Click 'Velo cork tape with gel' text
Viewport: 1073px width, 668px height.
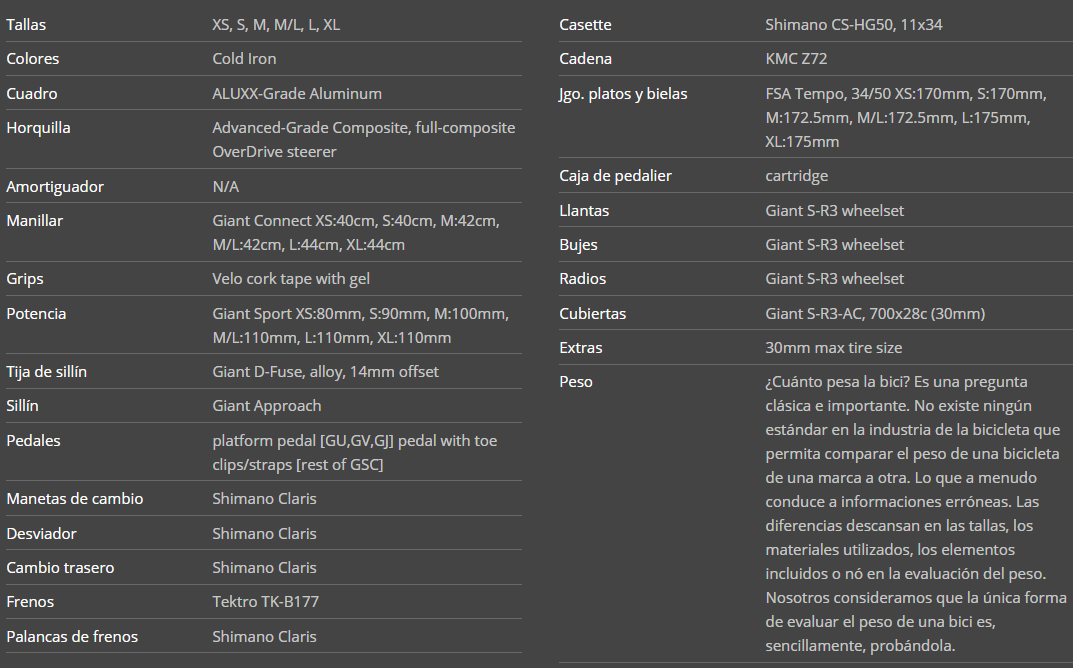(x=291, y=279)
